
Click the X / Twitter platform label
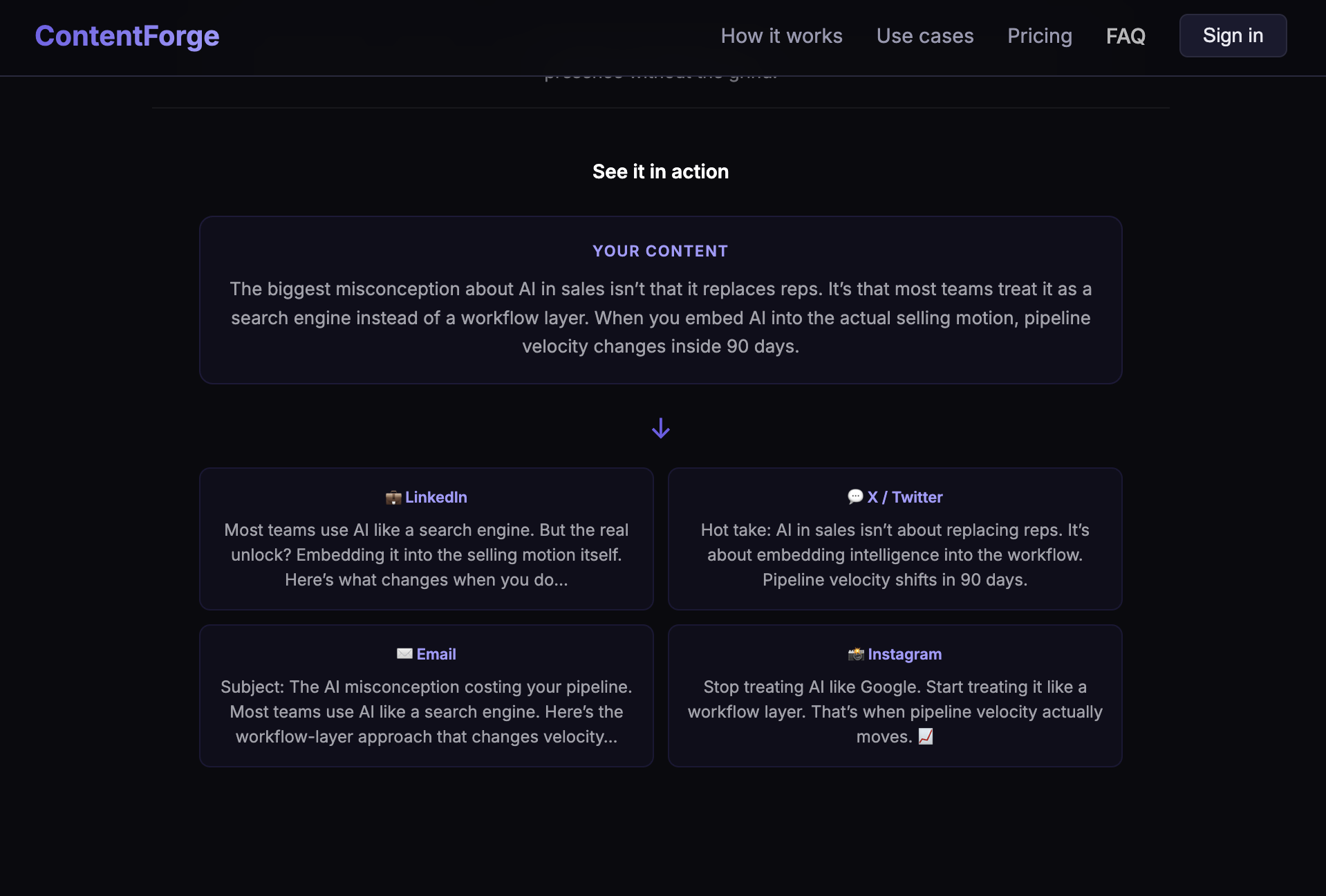click(x=906, y=496)
